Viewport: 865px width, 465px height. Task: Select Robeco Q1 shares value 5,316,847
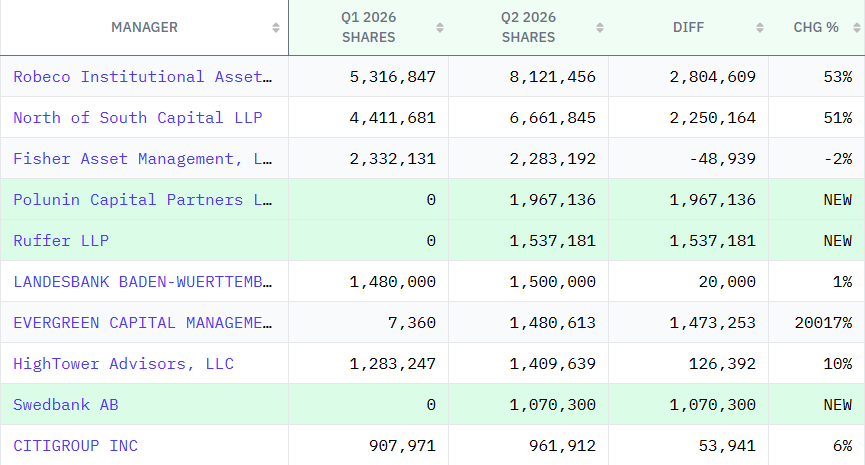pyautogui.click(x=393, y=77)
